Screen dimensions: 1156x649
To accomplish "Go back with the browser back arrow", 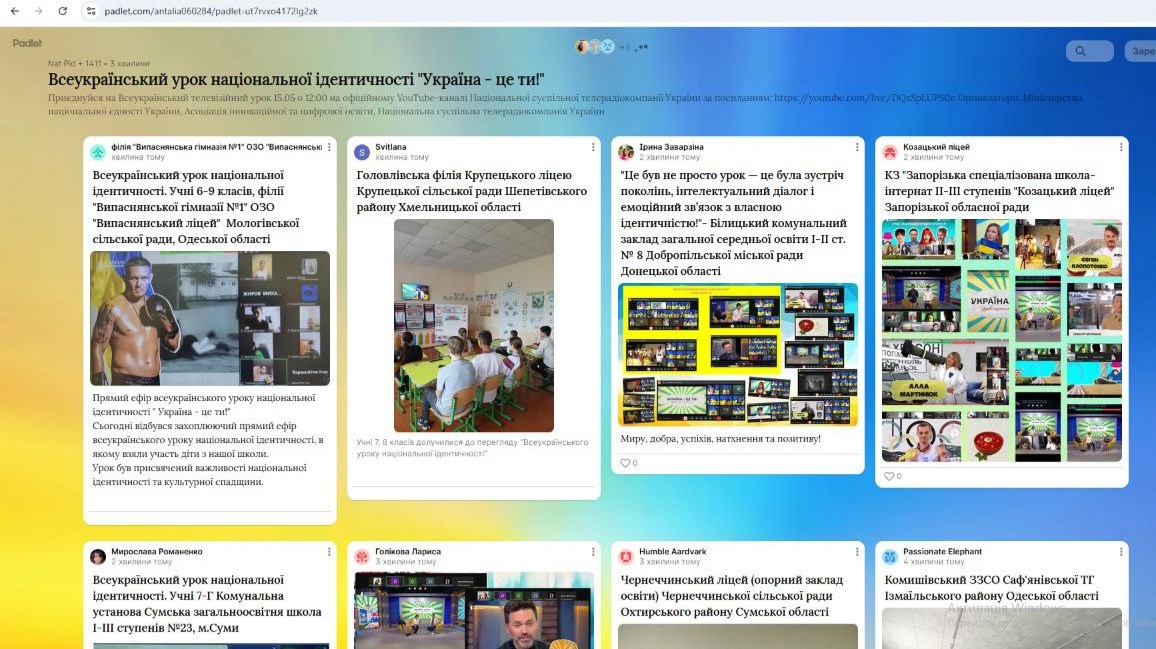I will point(14,11).
